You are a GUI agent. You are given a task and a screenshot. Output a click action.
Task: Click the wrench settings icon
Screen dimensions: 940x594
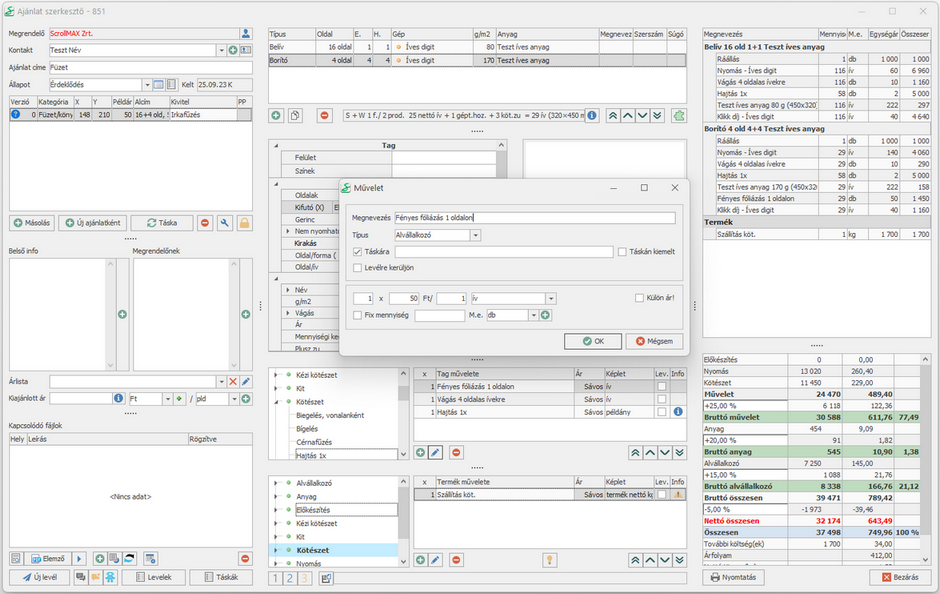pyautogui.click(x=224, y=223)
